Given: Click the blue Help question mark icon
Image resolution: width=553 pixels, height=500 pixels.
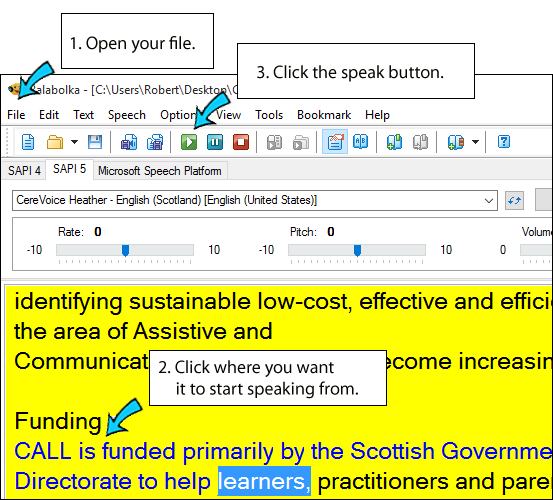Looking at the screenshot, I should pos(504,142).
